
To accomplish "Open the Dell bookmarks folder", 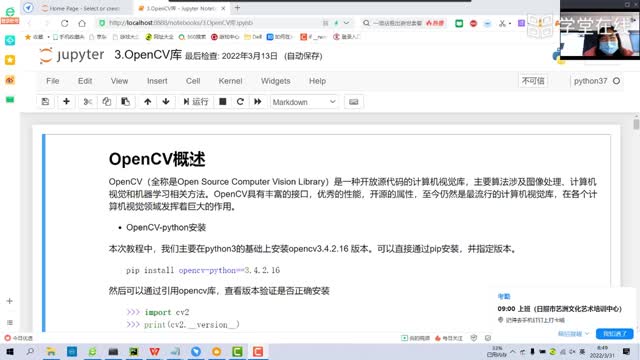I will [x=253, y=37].
